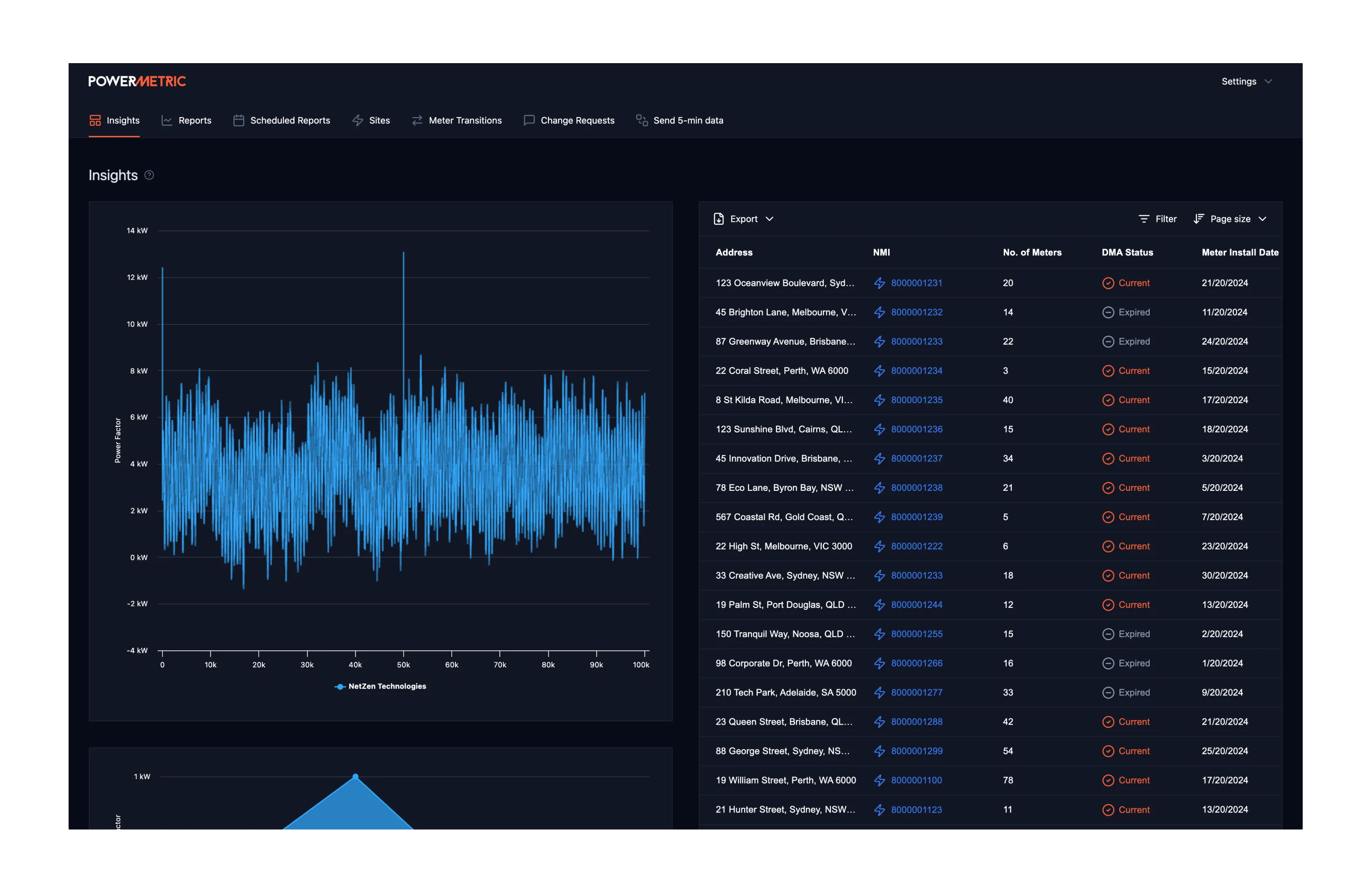Click the Page size sort icon

point(1199,219)
